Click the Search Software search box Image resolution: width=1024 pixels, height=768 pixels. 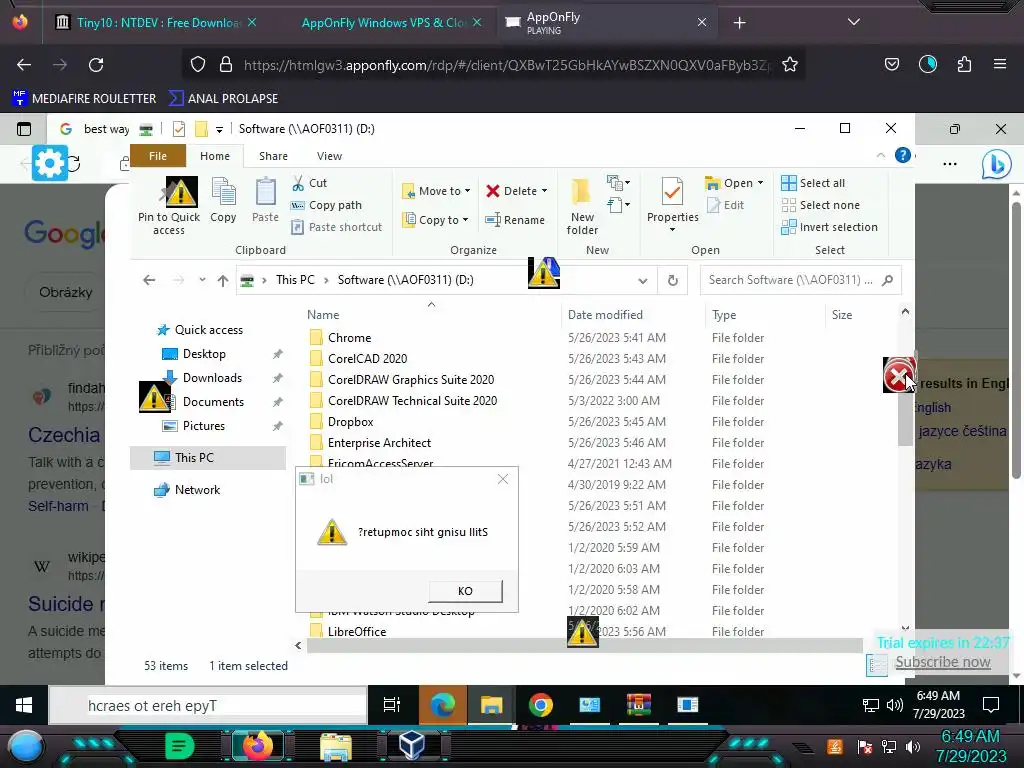801,280
